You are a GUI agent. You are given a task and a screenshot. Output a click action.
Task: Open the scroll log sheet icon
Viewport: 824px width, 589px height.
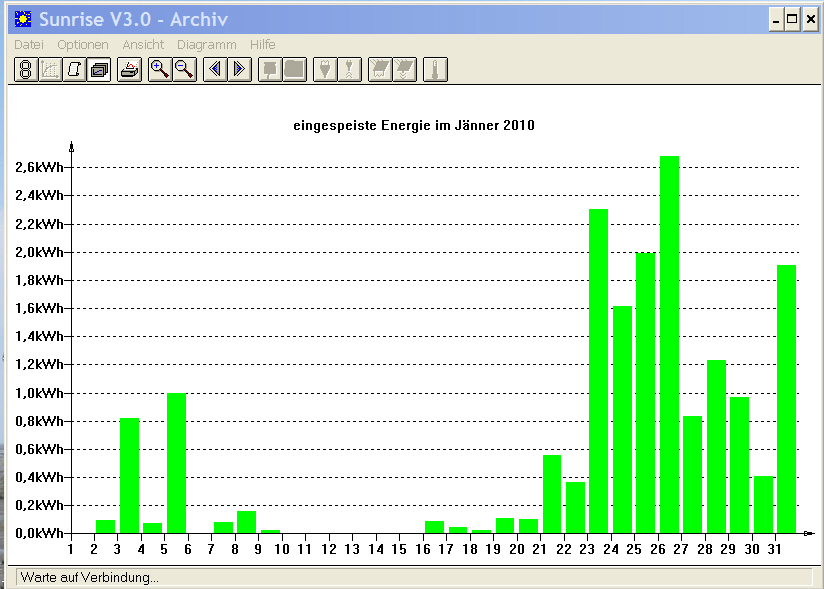click(75, 69)
